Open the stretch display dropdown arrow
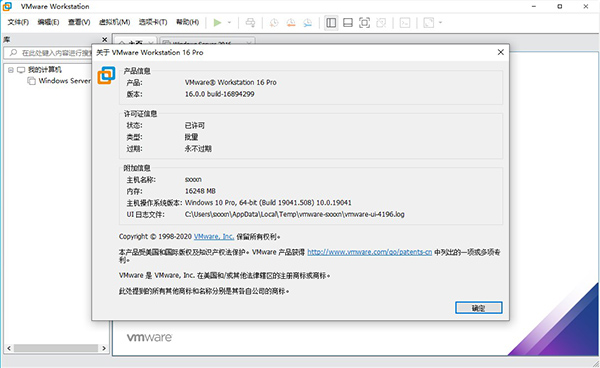 coord(440,23)
